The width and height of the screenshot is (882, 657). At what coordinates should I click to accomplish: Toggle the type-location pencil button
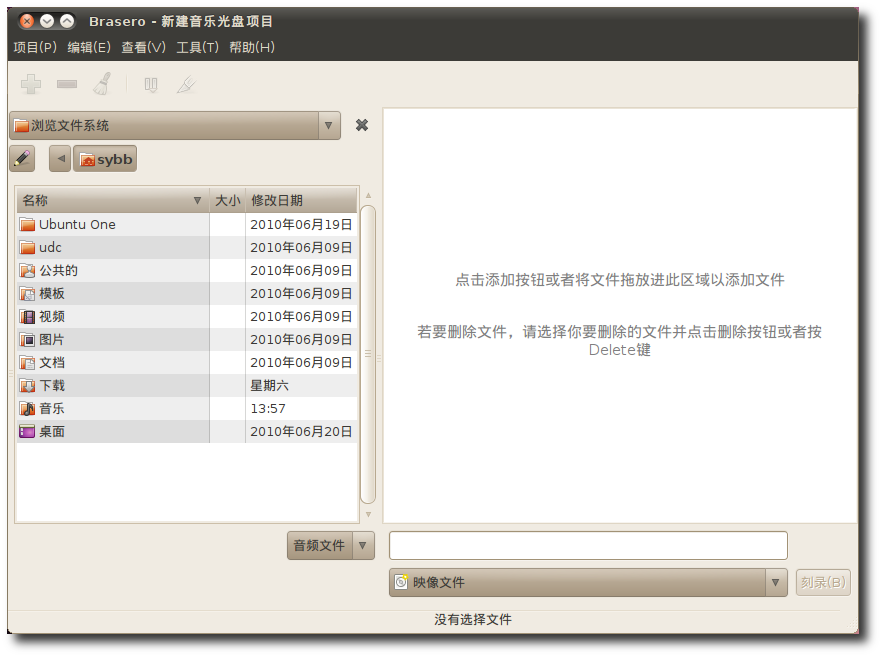[x=22, y=159]
